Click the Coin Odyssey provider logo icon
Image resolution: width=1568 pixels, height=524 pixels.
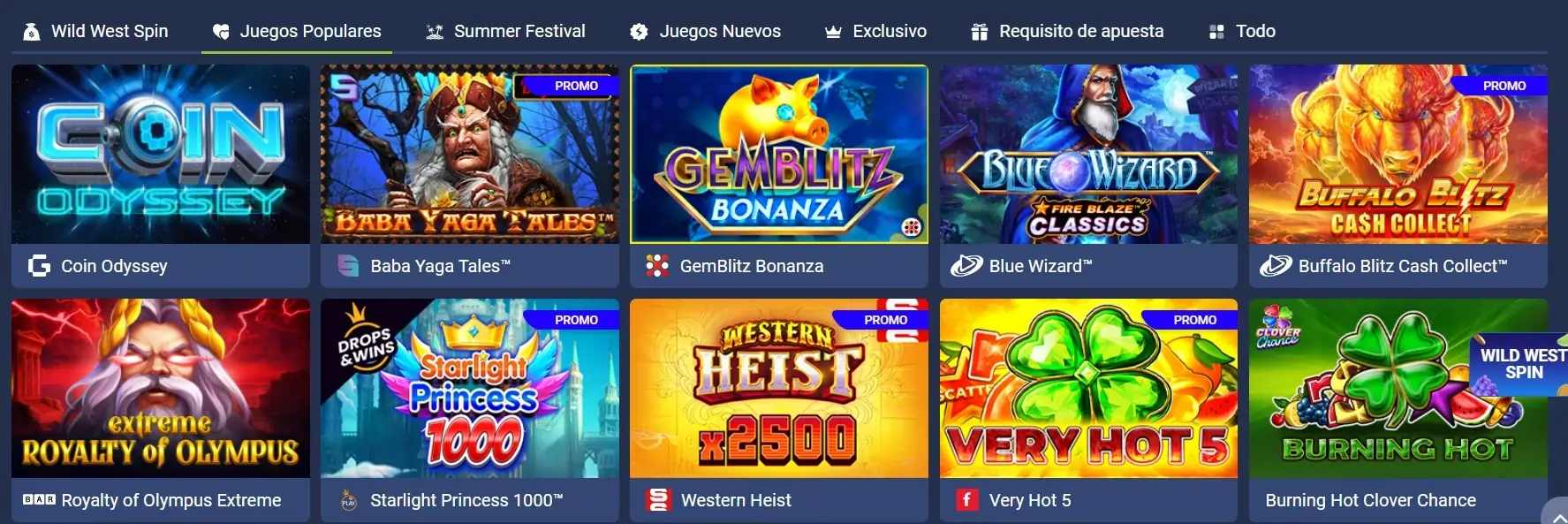point(39,266)
